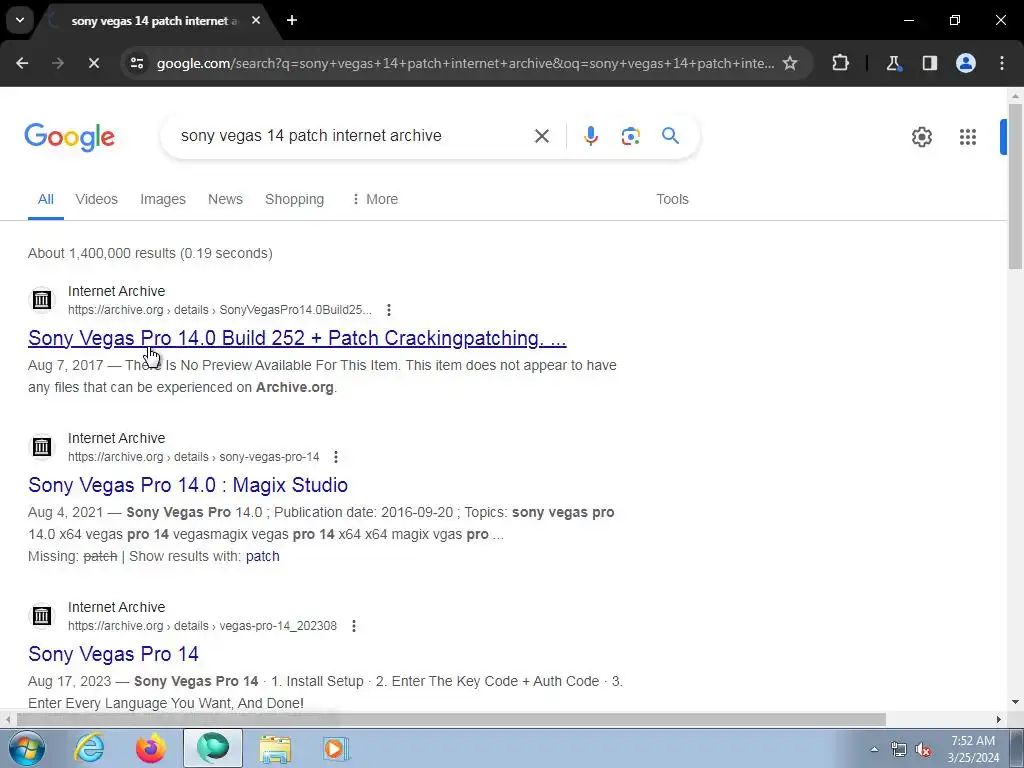Launch Firefox from the taskbar
Image resolution: width=1024 pixels, height=768 pixels.
[x=151, y=748]
